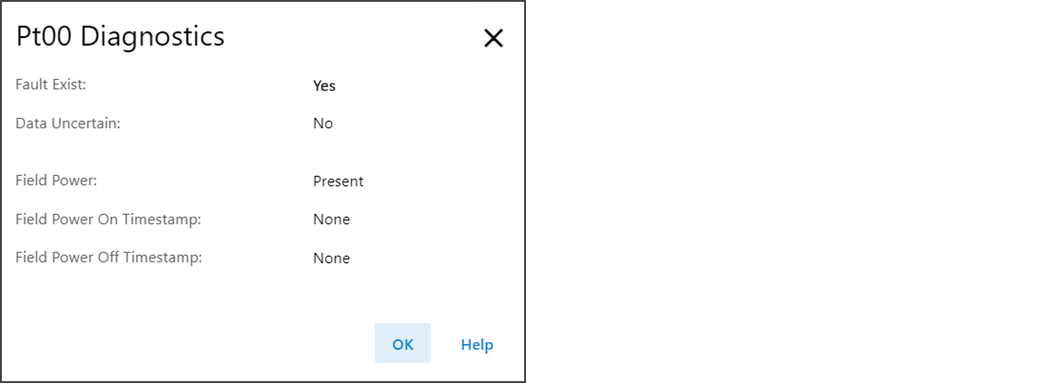Open Help for diagnostics

coord(477,344)
